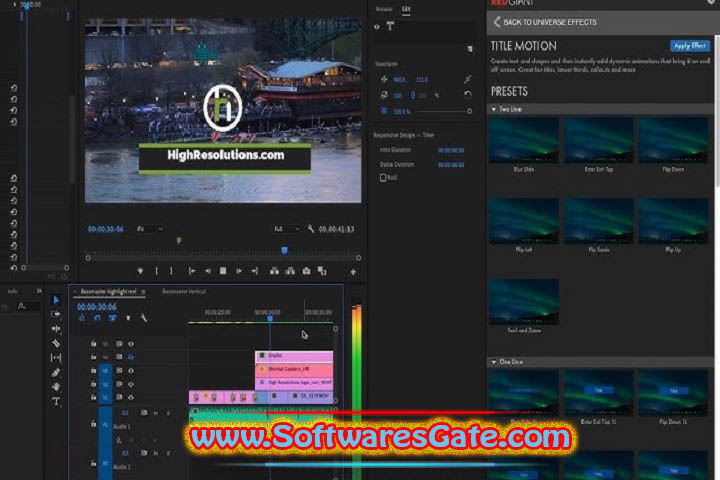Open timeline display settings wrench
This screenshot has width=720, height=480.
pyautogui.click(x=144, y=317)
